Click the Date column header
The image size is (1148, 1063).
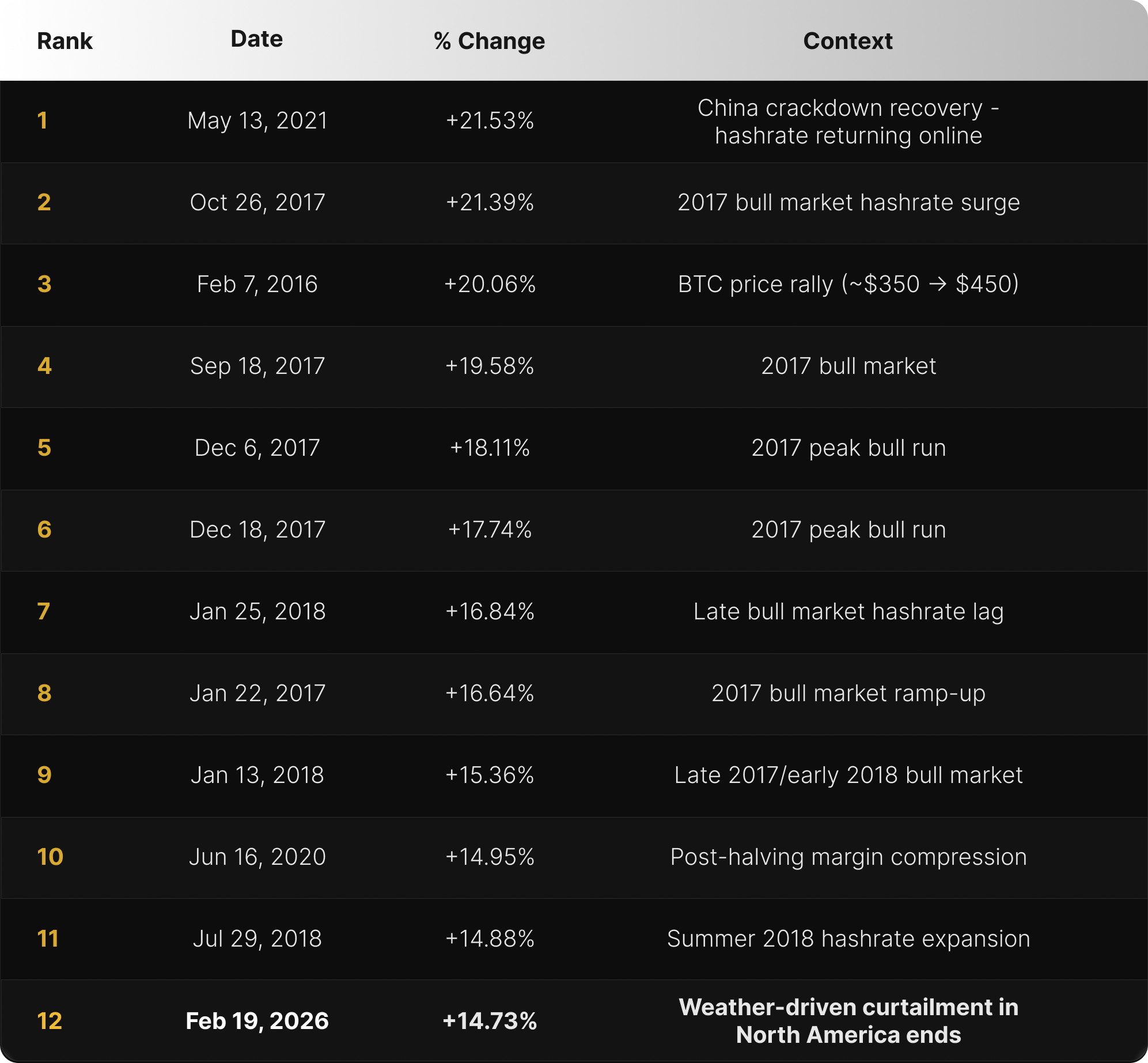(x=256, y=39)
